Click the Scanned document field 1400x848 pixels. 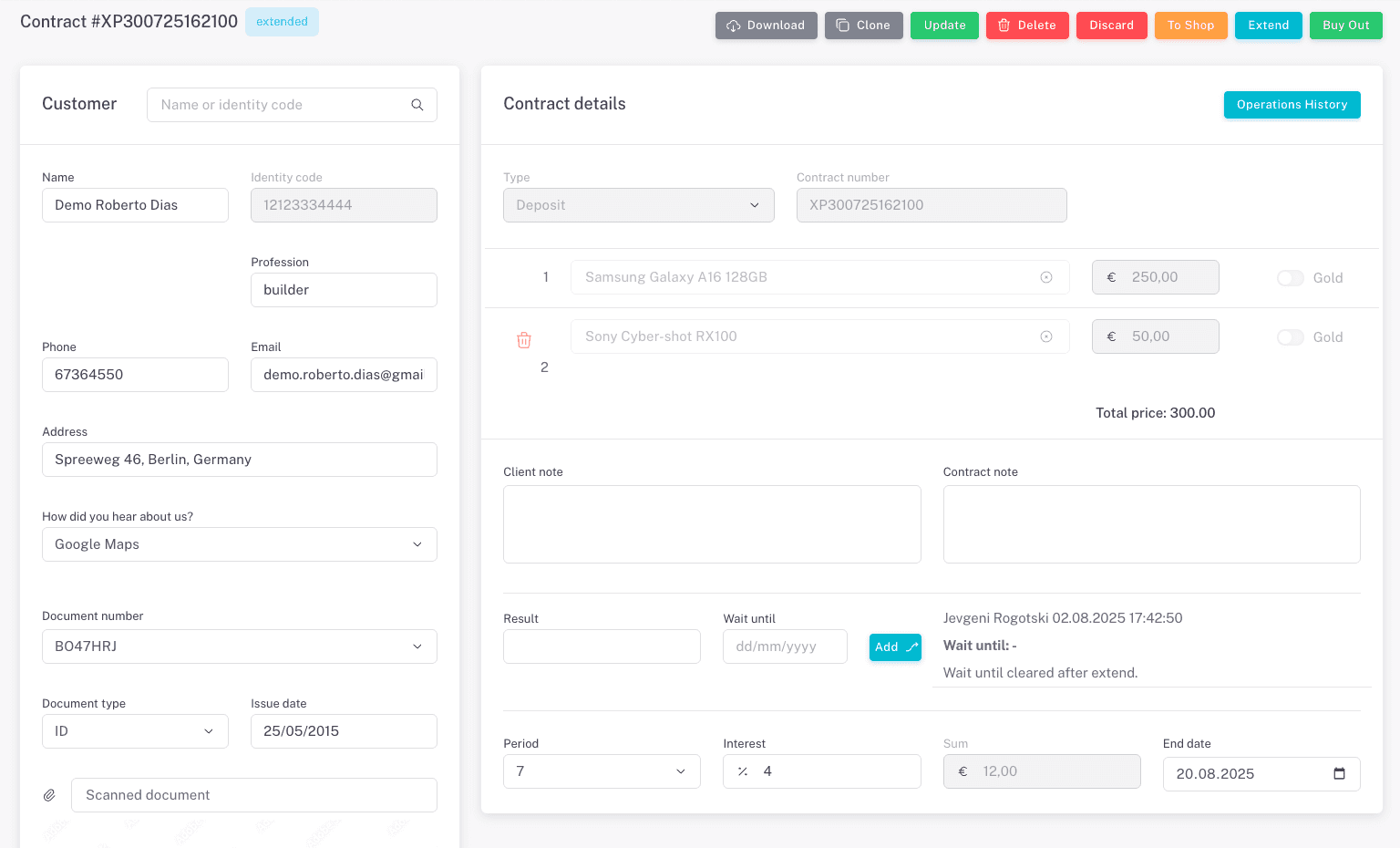pyautogui.click(x=254, y=795)
